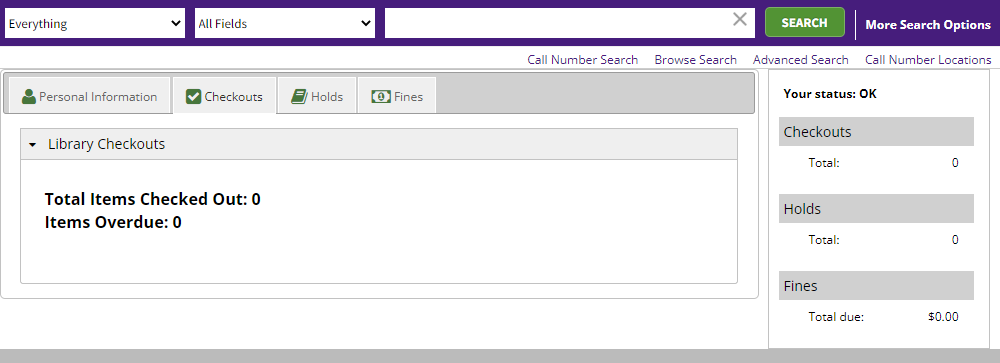
Task: Click the Your status: OK text
Action: (830, 94)
